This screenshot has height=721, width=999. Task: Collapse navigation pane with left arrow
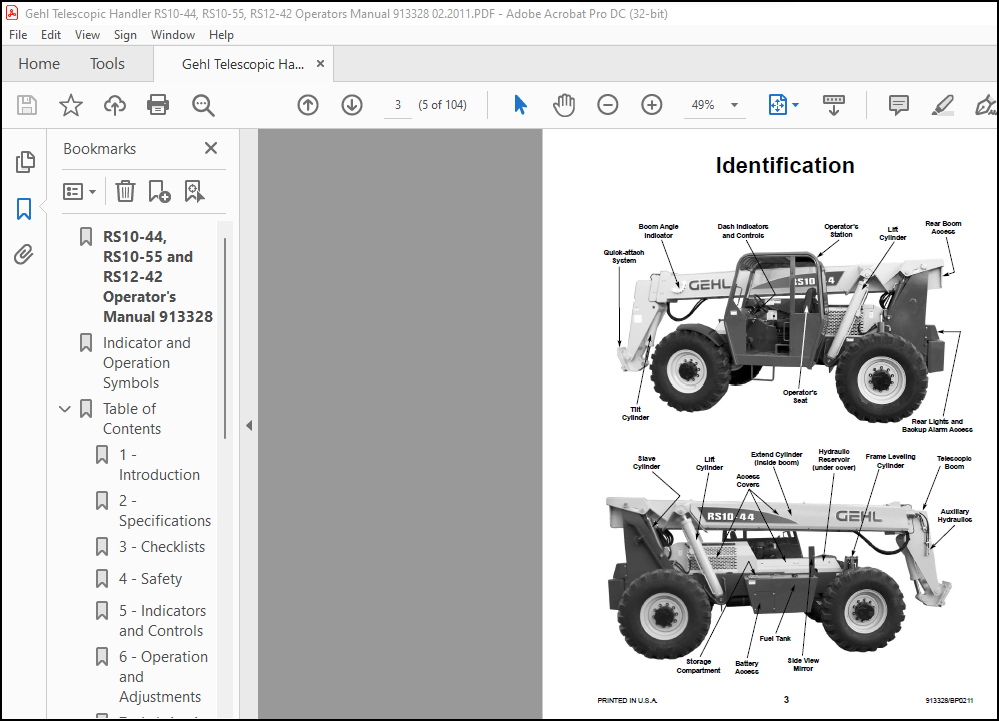[x=249, y=425]
